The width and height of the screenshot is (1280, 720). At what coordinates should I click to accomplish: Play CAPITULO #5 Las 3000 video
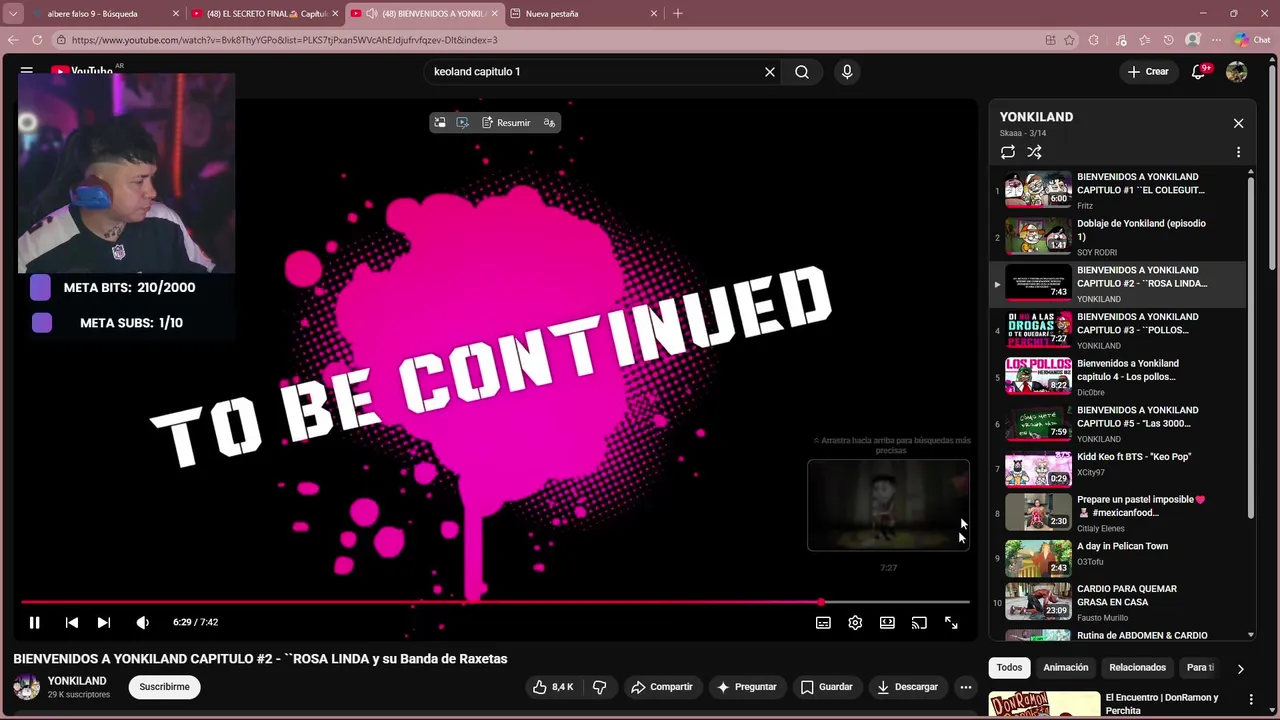pos(1118,423)
